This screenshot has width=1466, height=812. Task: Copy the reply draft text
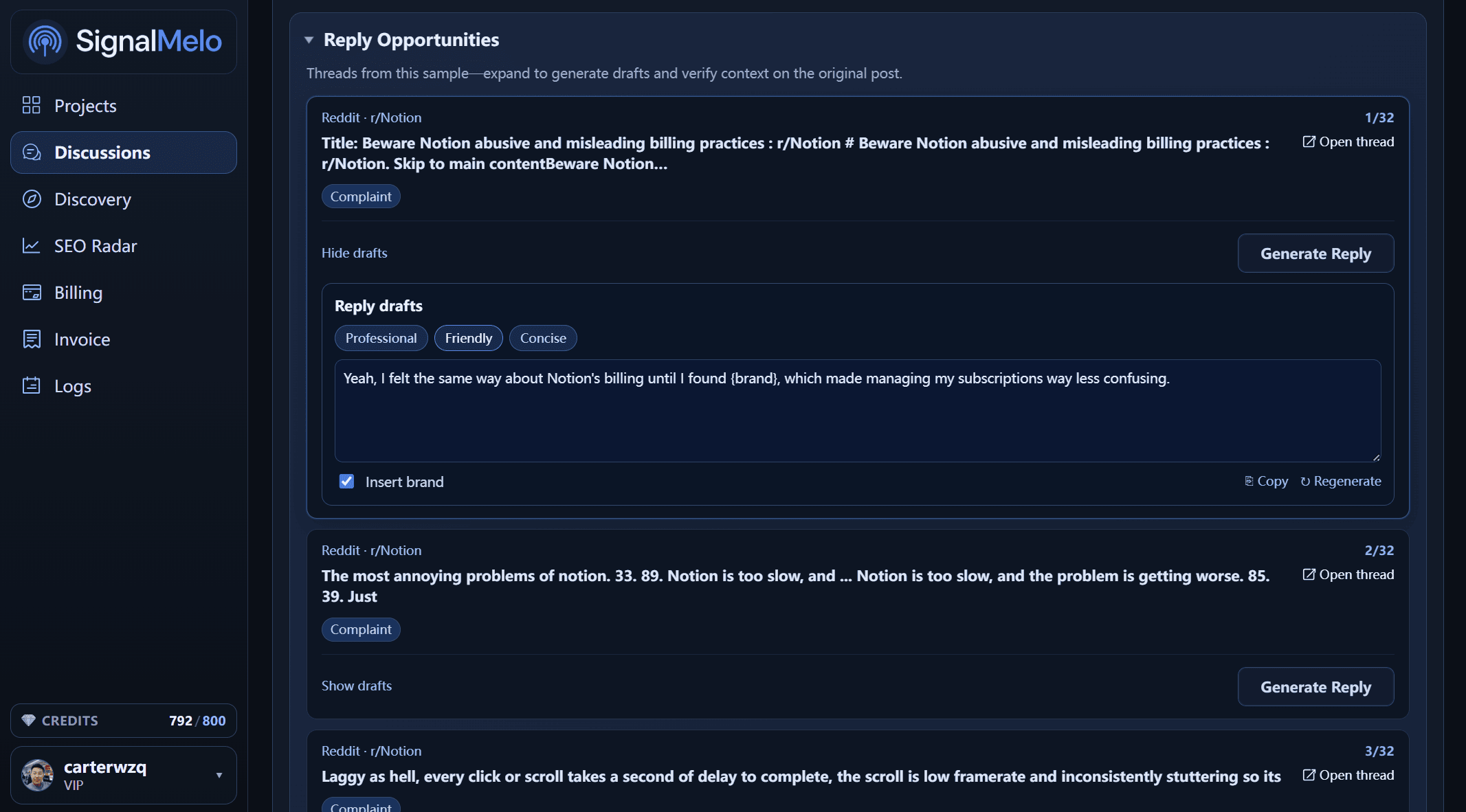(x=1266, y=482)
